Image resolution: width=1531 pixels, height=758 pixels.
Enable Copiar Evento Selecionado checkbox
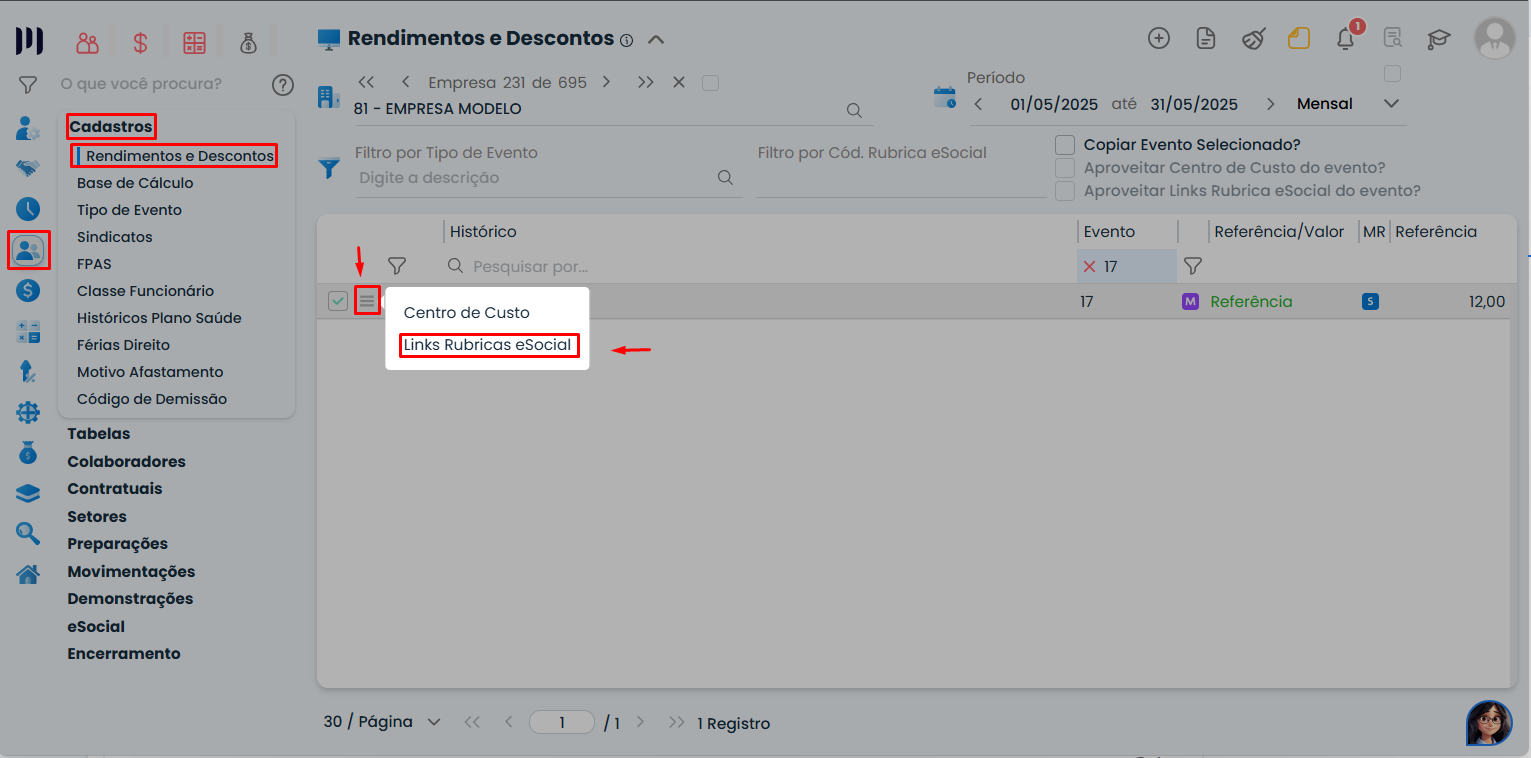[x=1065, y=145]
